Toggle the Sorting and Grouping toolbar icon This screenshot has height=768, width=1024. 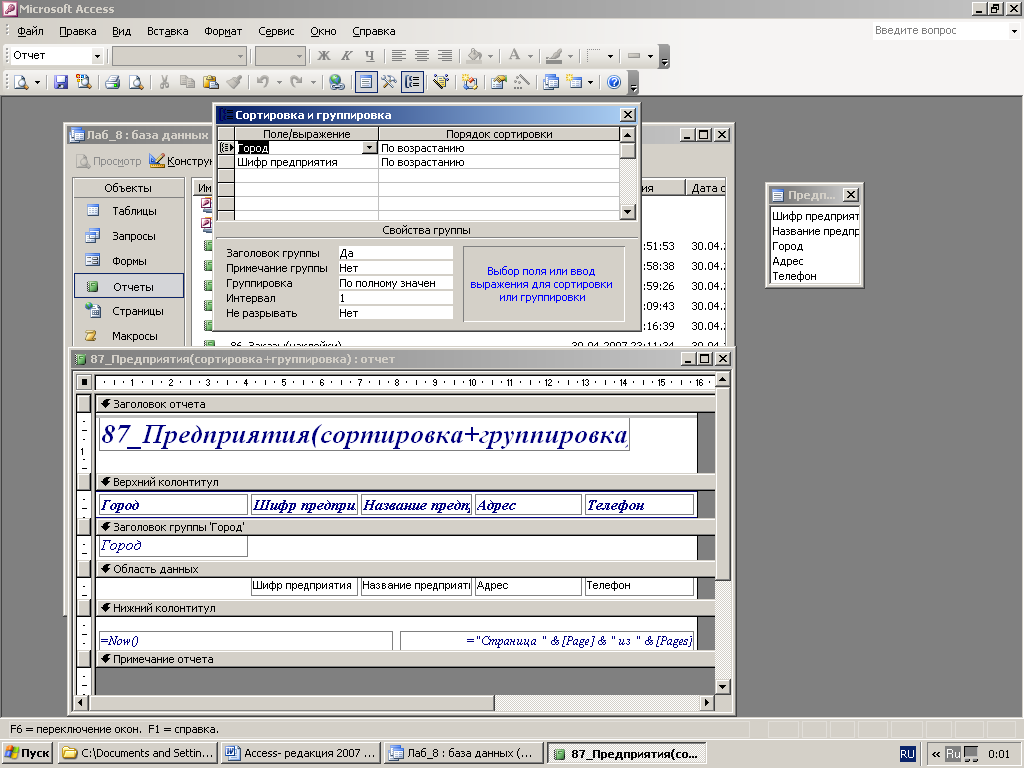pyautogui.click(x=412, y=82)
